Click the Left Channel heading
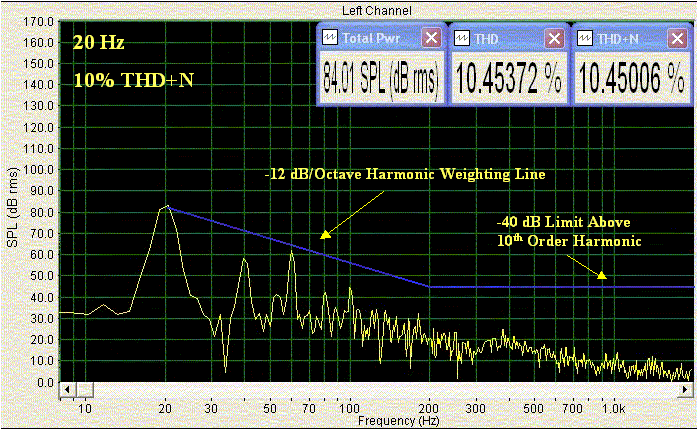 (x=377, y=10)
